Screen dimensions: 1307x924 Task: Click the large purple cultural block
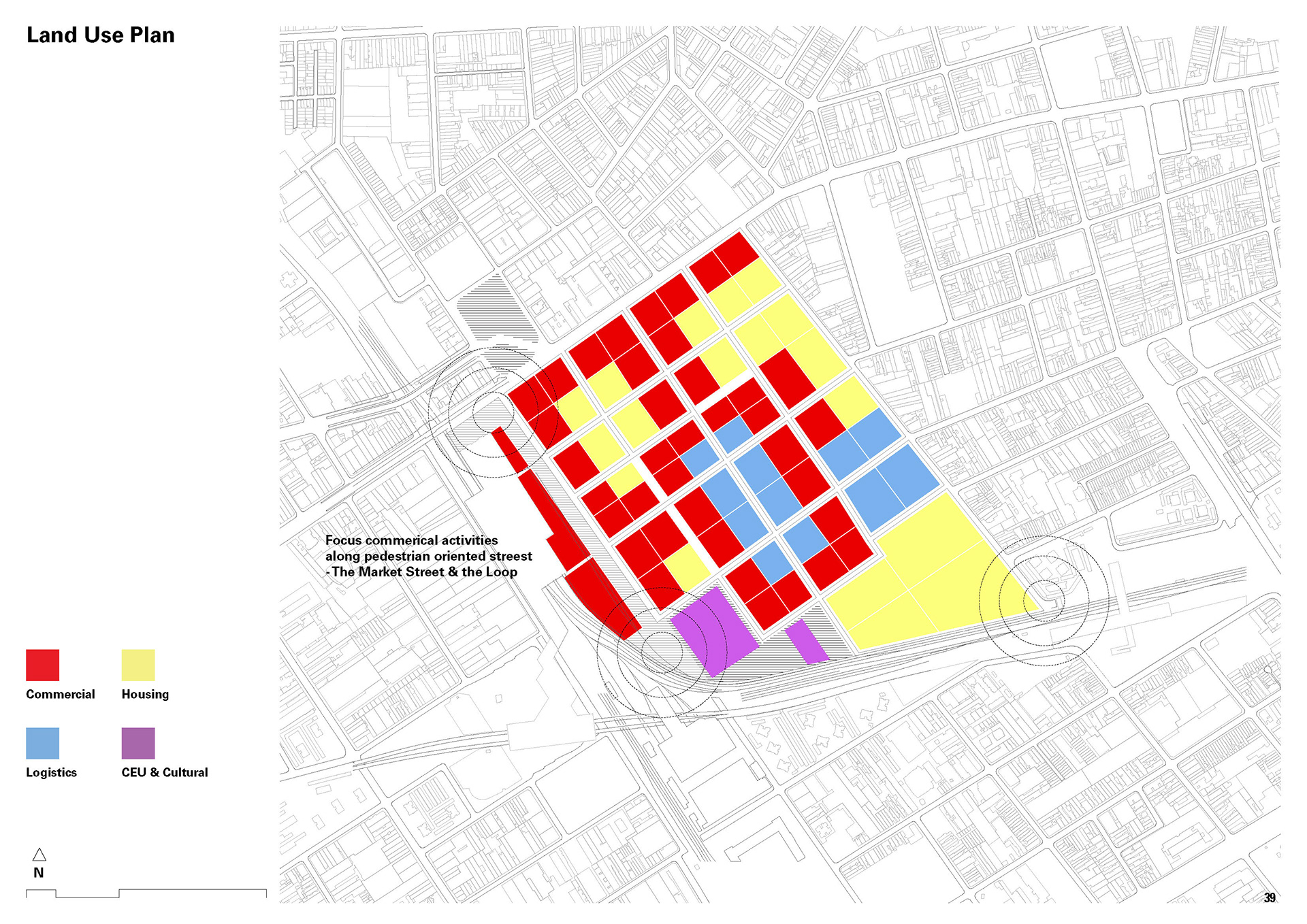click(x=714, y=631)
